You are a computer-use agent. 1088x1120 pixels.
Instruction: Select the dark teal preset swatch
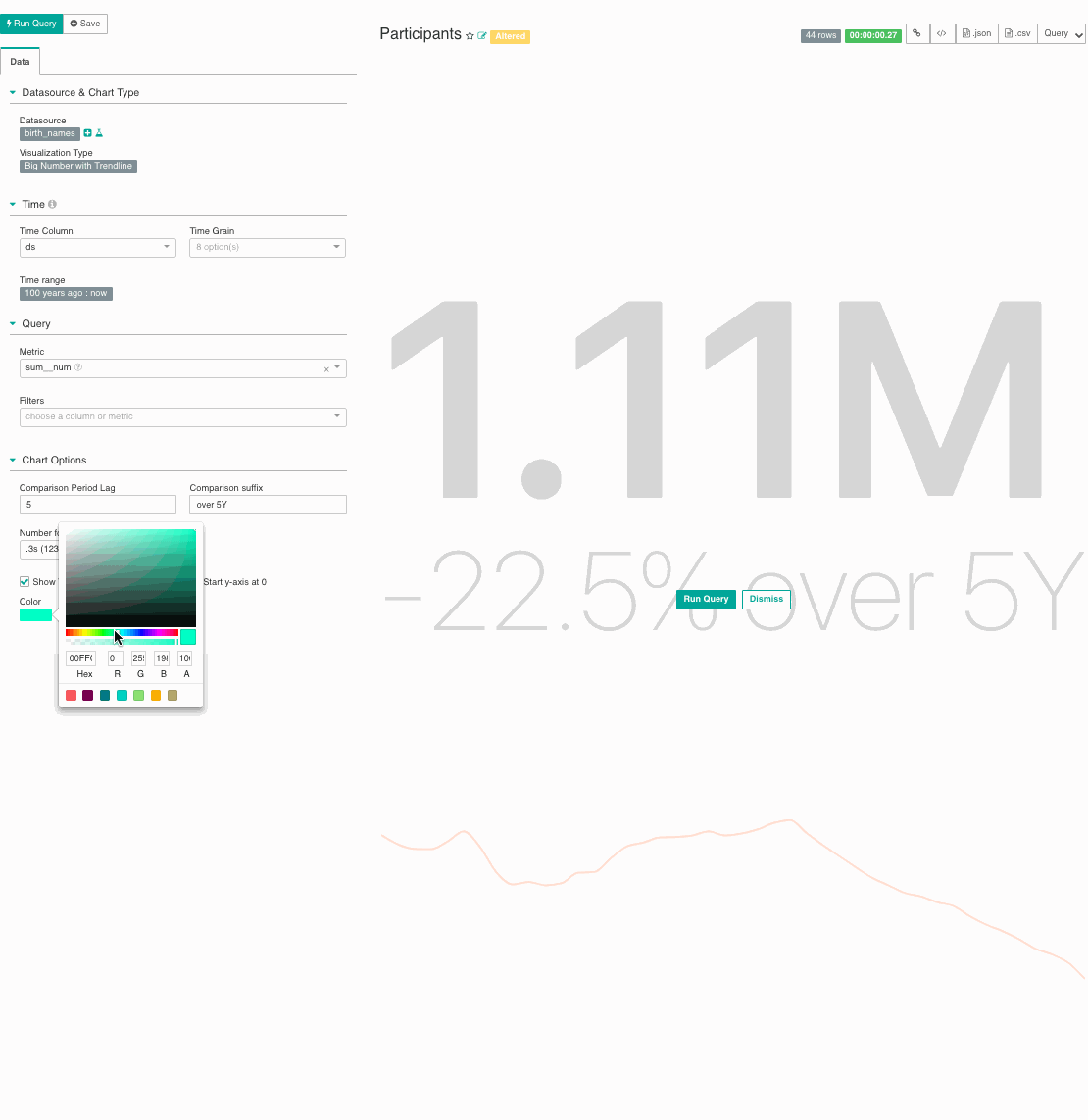[105, 695]
